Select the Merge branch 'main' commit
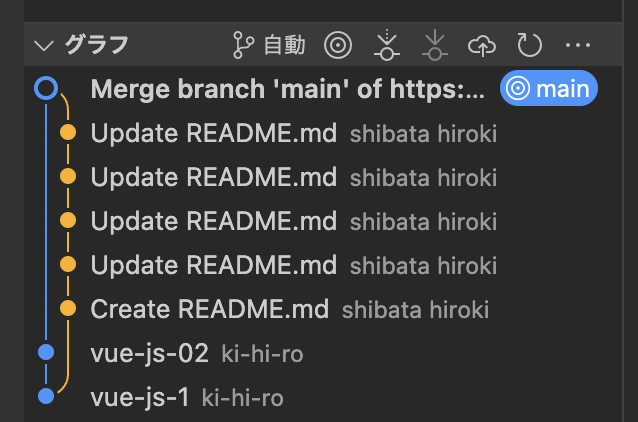The image size is (638, 422). [x=323, y=88]
